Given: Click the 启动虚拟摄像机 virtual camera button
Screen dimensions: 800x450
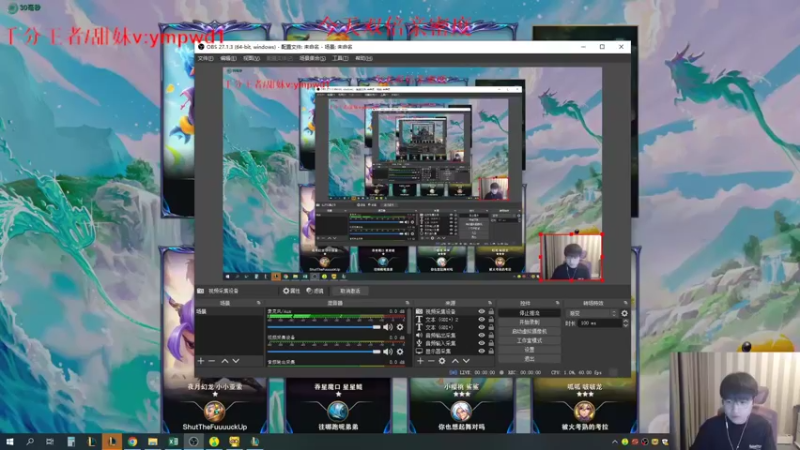Looking at the screenshot, I should coord(529,332).
